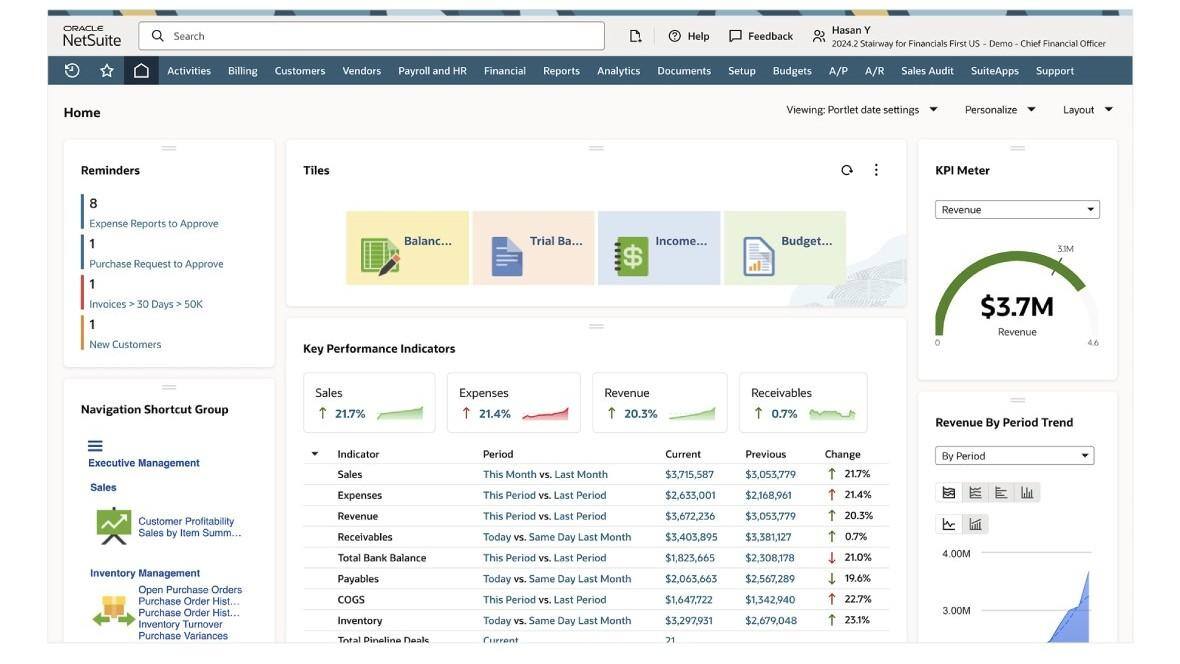Open the Recent Records history icon

click(72, 71)
